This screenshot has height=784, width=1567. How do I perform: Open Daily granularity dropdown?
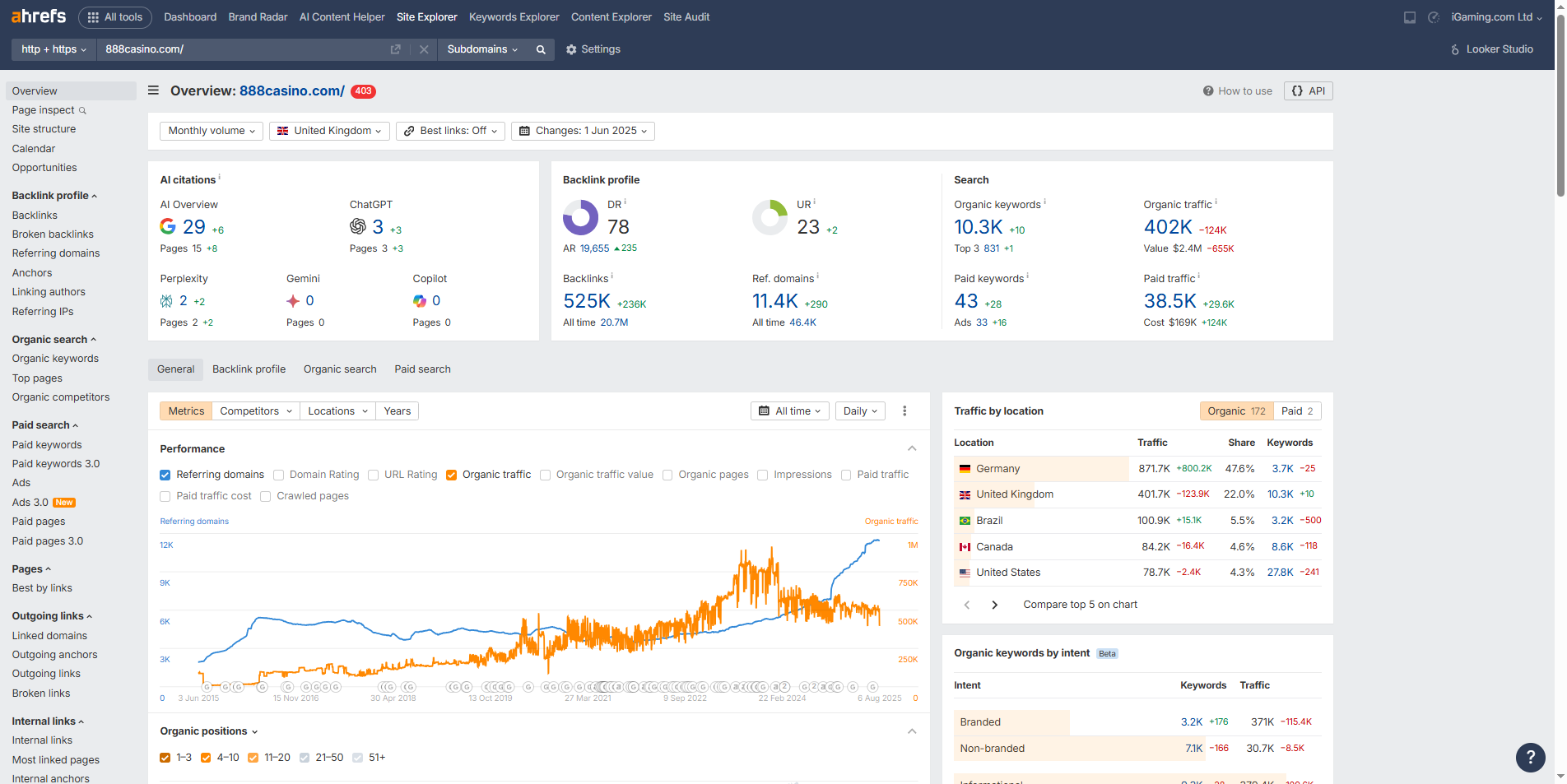[860, 411]
